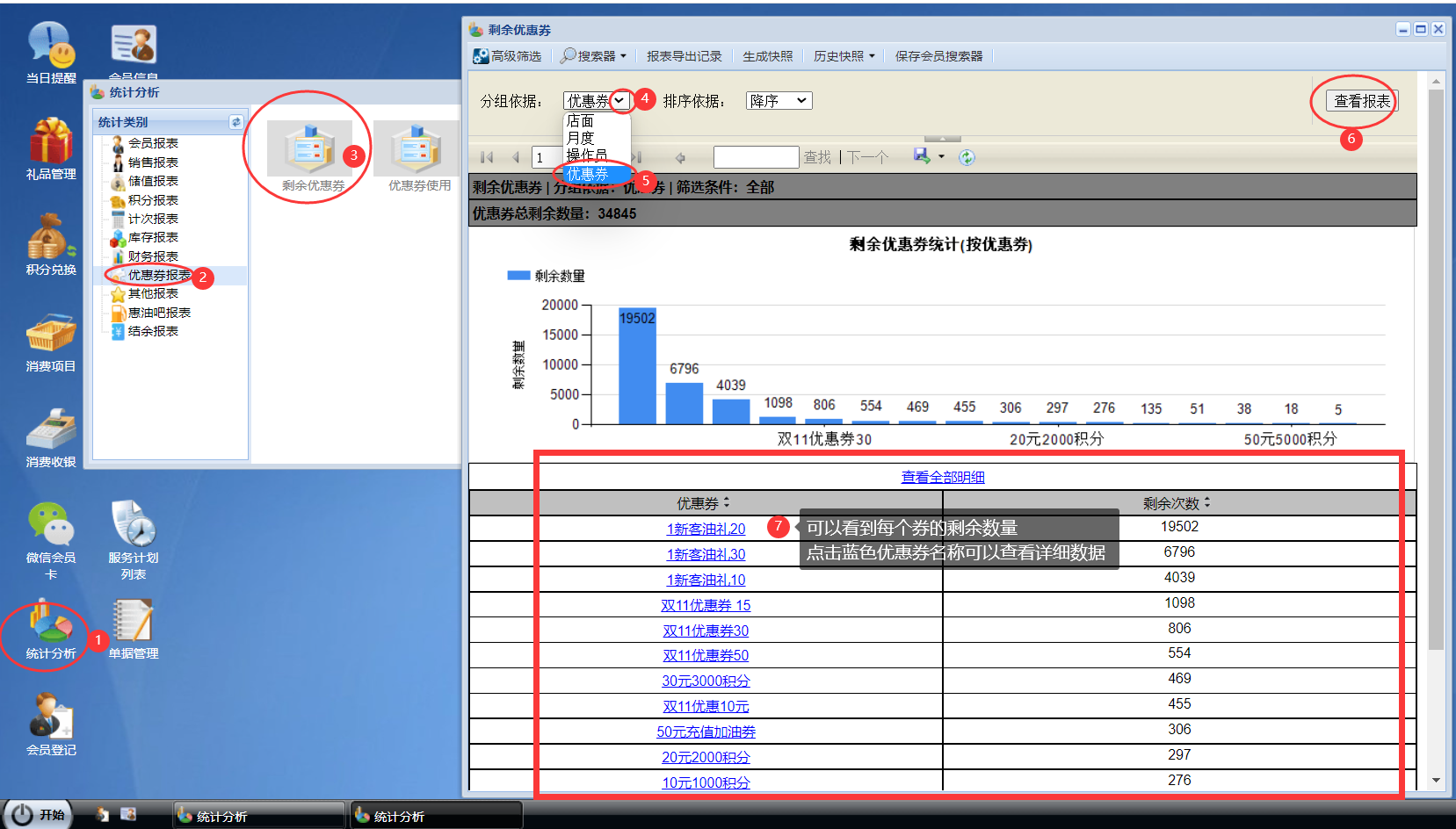1456x829 pixels.
Task: Open the 1新客油礼30 coupon link
Action: 706,554
